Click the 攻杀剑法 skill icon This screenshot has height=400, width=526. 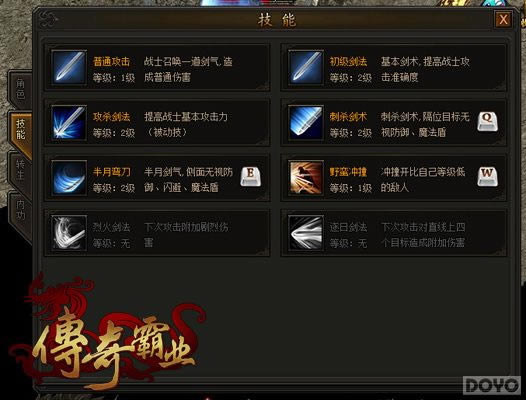[69, 122]
